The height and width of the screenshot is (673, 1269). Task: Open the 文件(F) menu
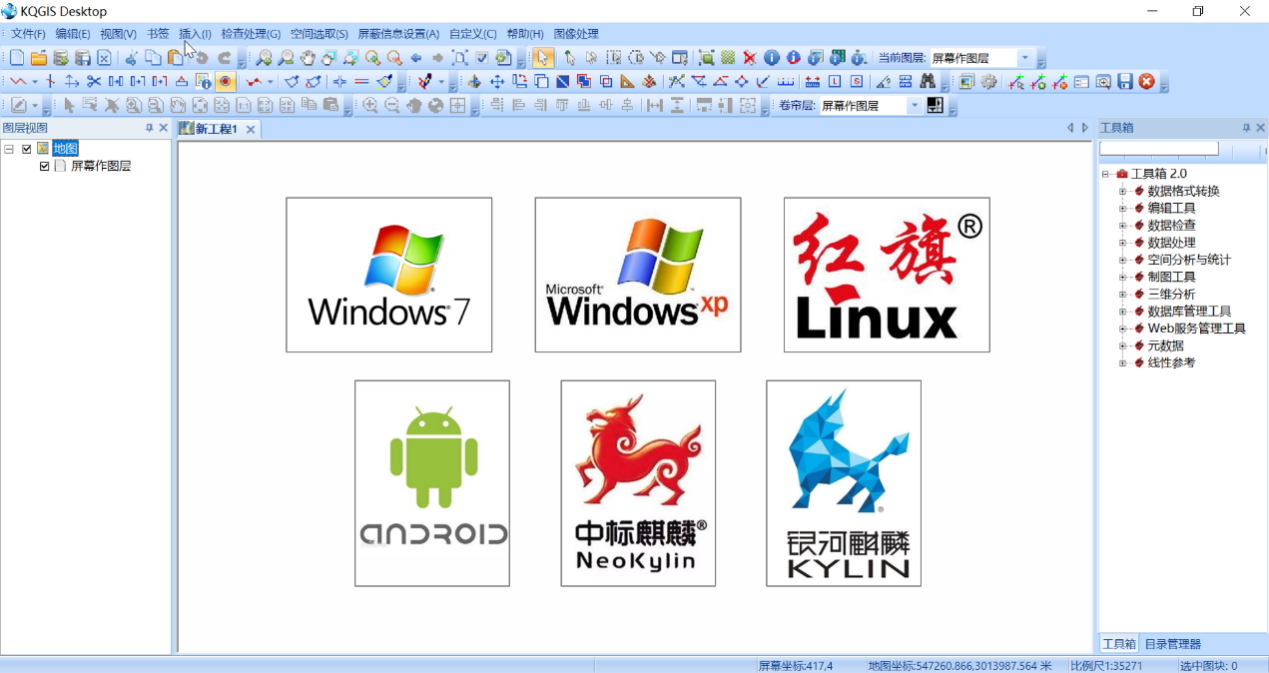28,34
